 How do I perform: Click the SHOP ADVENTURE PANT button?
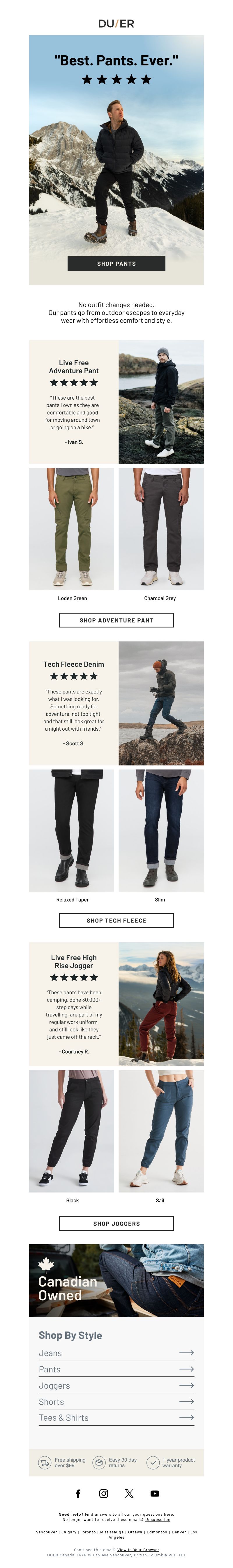[116, 620]
